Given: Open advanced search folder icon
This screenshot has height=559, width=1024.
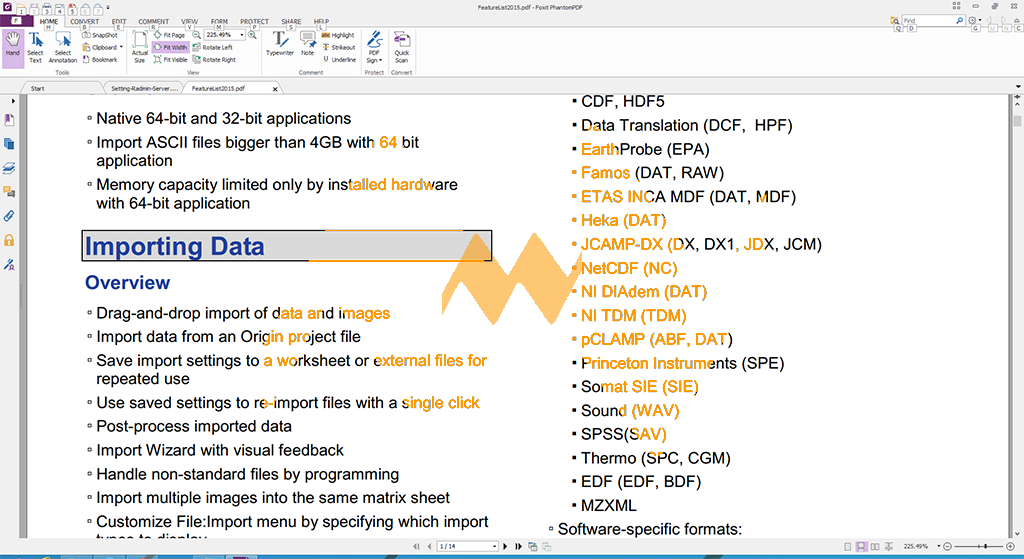Looking at the screenshot, I should click(895, 21).
